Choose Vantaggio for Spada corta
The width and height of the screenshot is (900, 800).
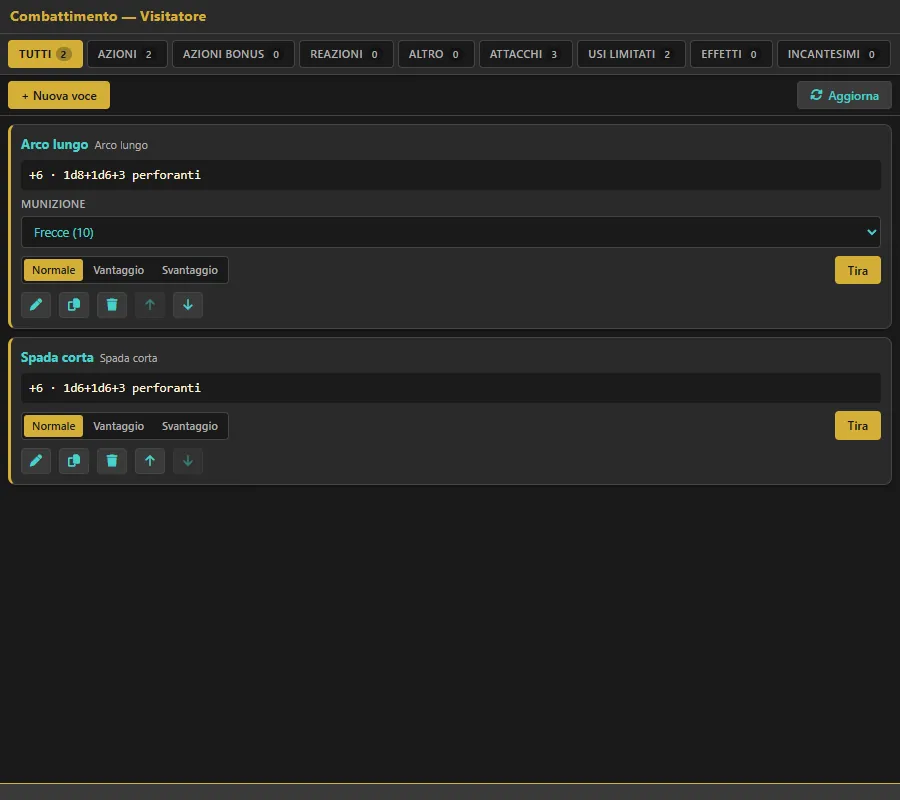click(118, 426)
